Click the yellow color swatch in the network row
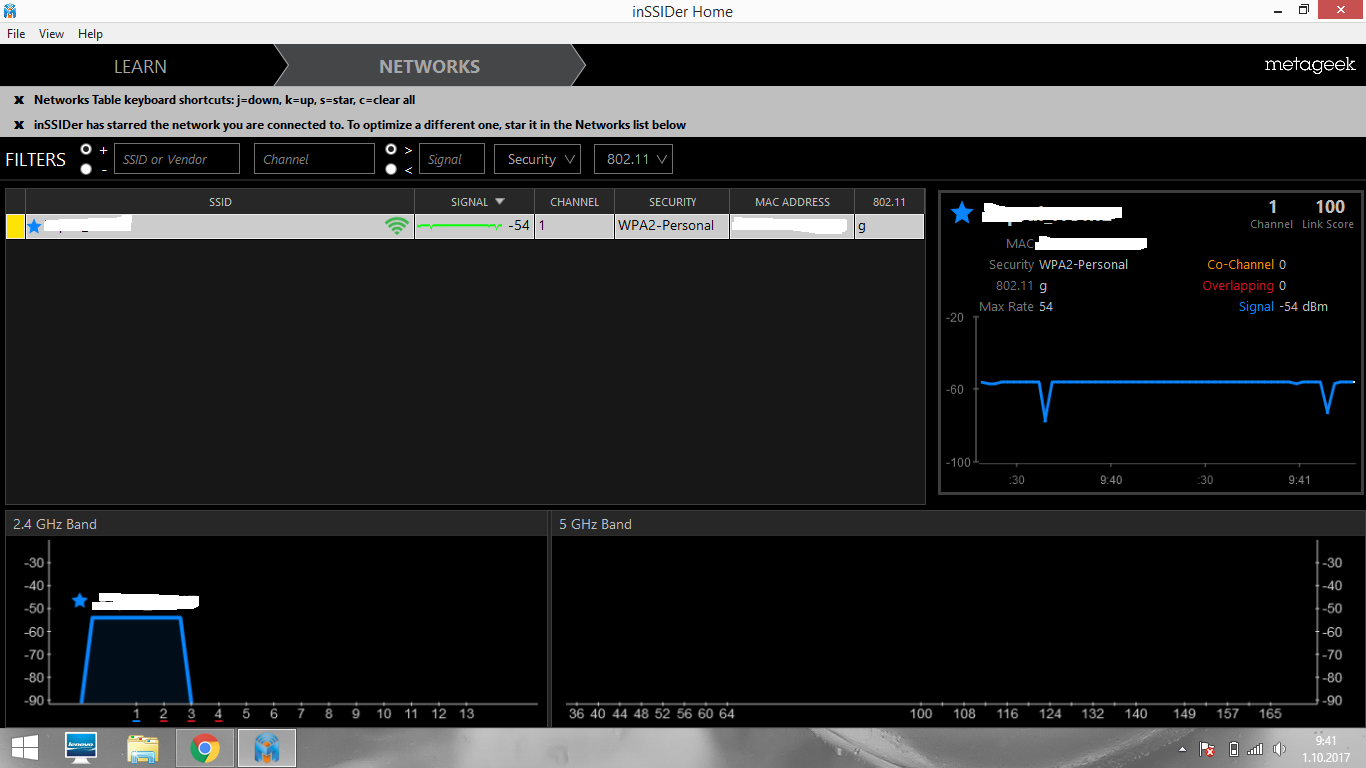 (15, 226)
